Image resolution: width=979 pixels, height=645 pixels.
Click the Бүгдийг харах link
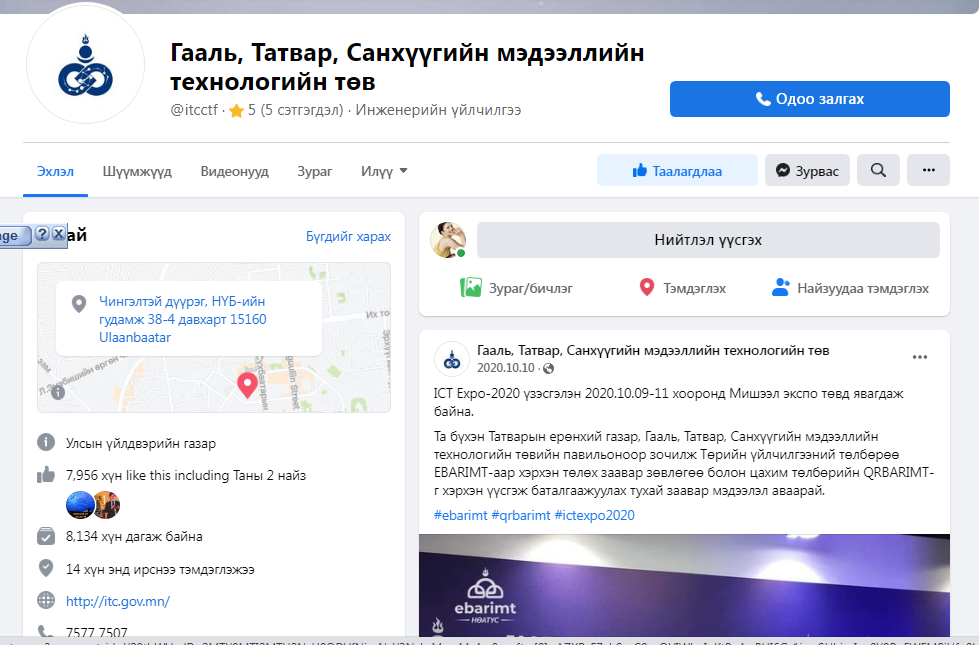click(348, 236)
